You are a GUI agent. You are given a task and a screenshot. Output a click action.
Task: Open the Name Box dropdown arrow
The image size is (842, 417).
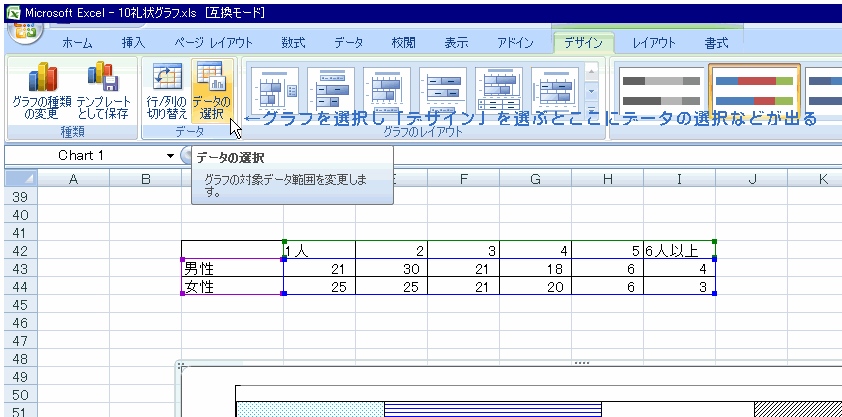click(171, 156)
